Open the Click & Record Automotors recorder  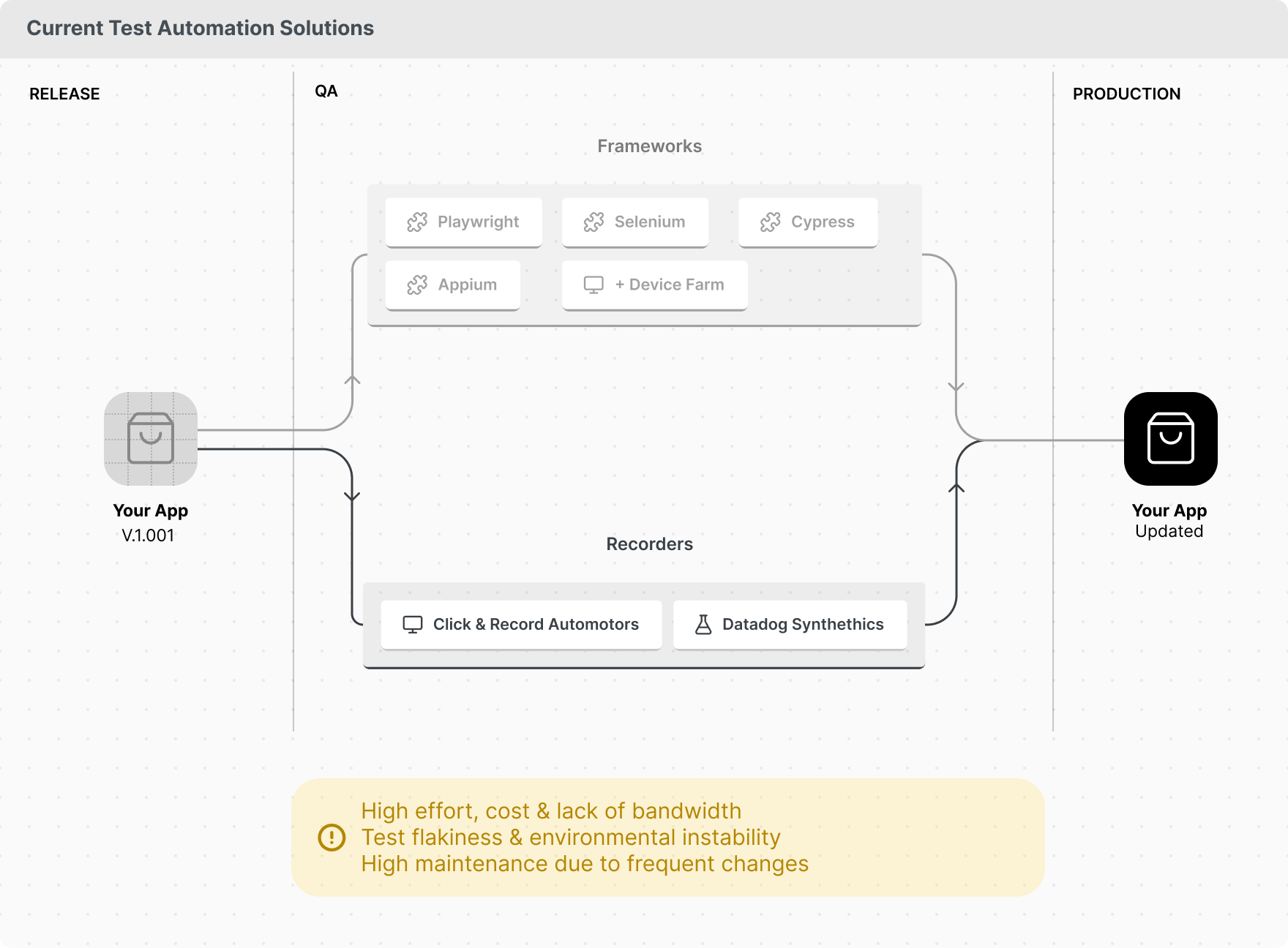521,624
